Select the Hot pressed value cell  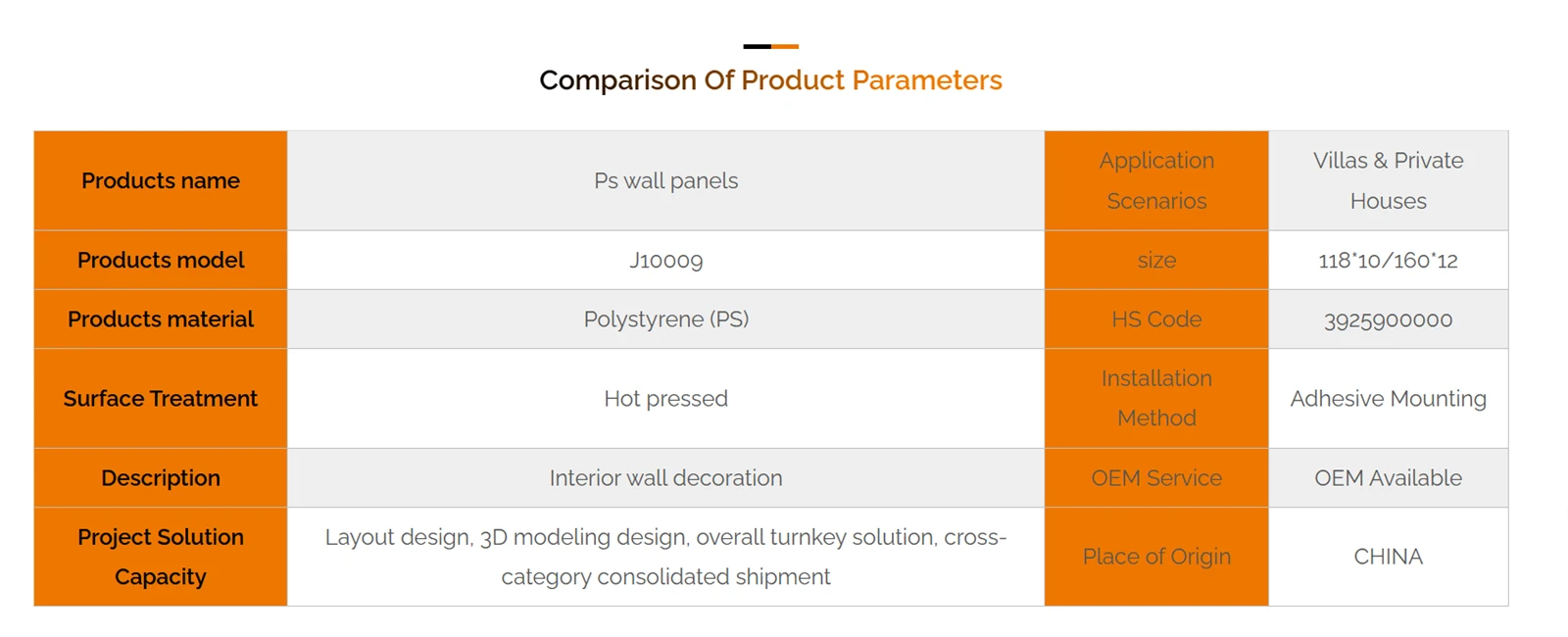click(665, 398)
